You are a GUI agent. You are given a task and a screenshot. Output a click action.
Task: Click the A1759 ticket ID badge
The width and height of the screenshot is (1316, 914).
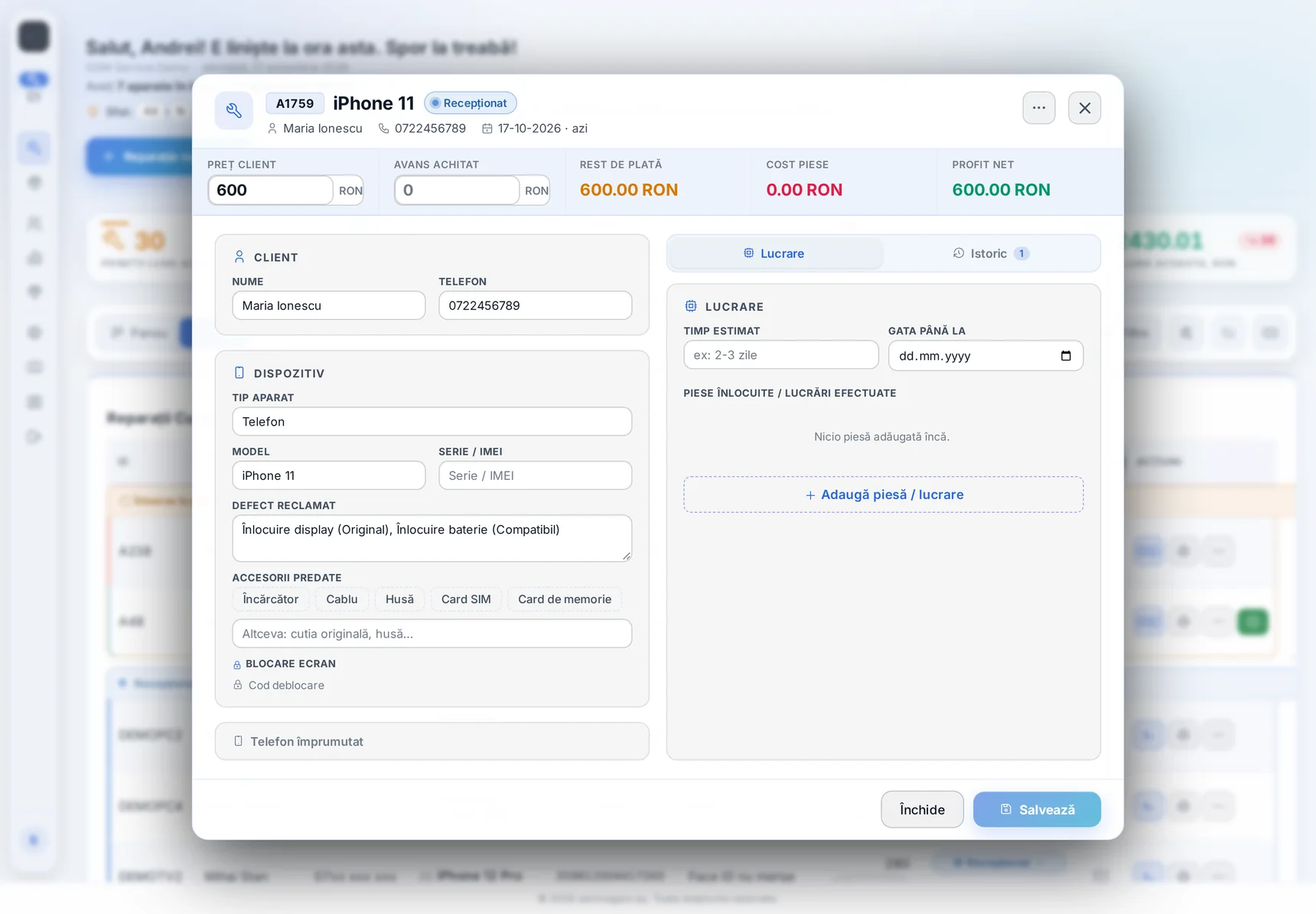coord(295,103)
